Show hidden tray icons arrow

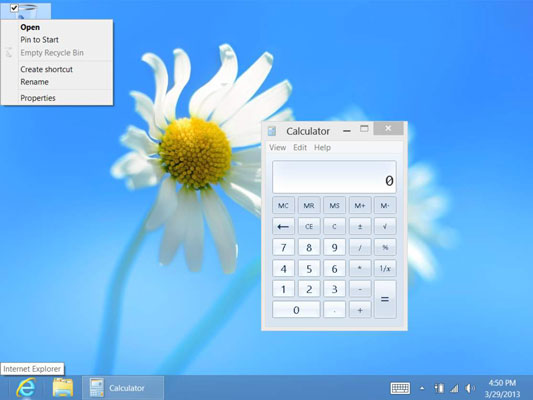422,388
